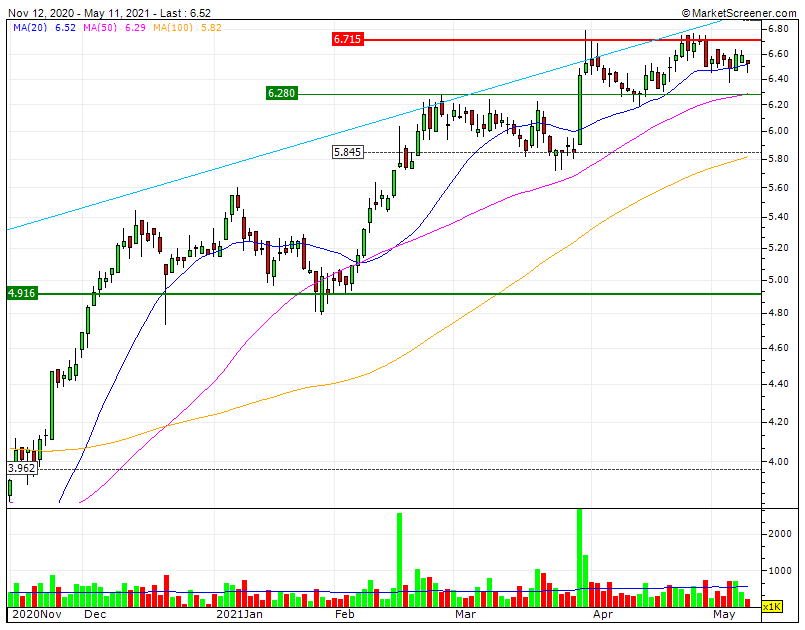Screen dimensions: 805x630
Task: Click the Dec axis label
Action: pyautogui.click(x=95, y=615)
